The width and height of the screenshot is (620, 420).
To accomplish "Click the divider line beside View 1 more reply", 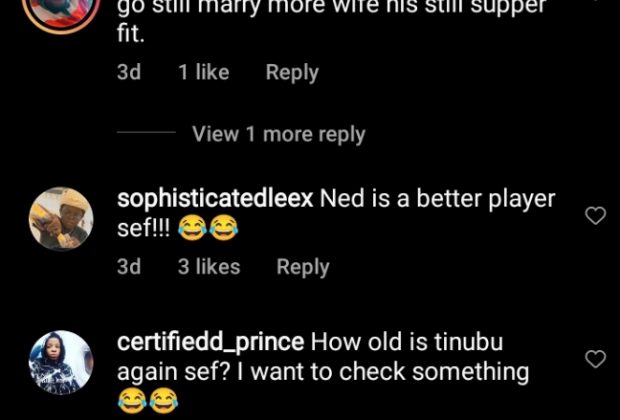I will click(x=146, y=134).
